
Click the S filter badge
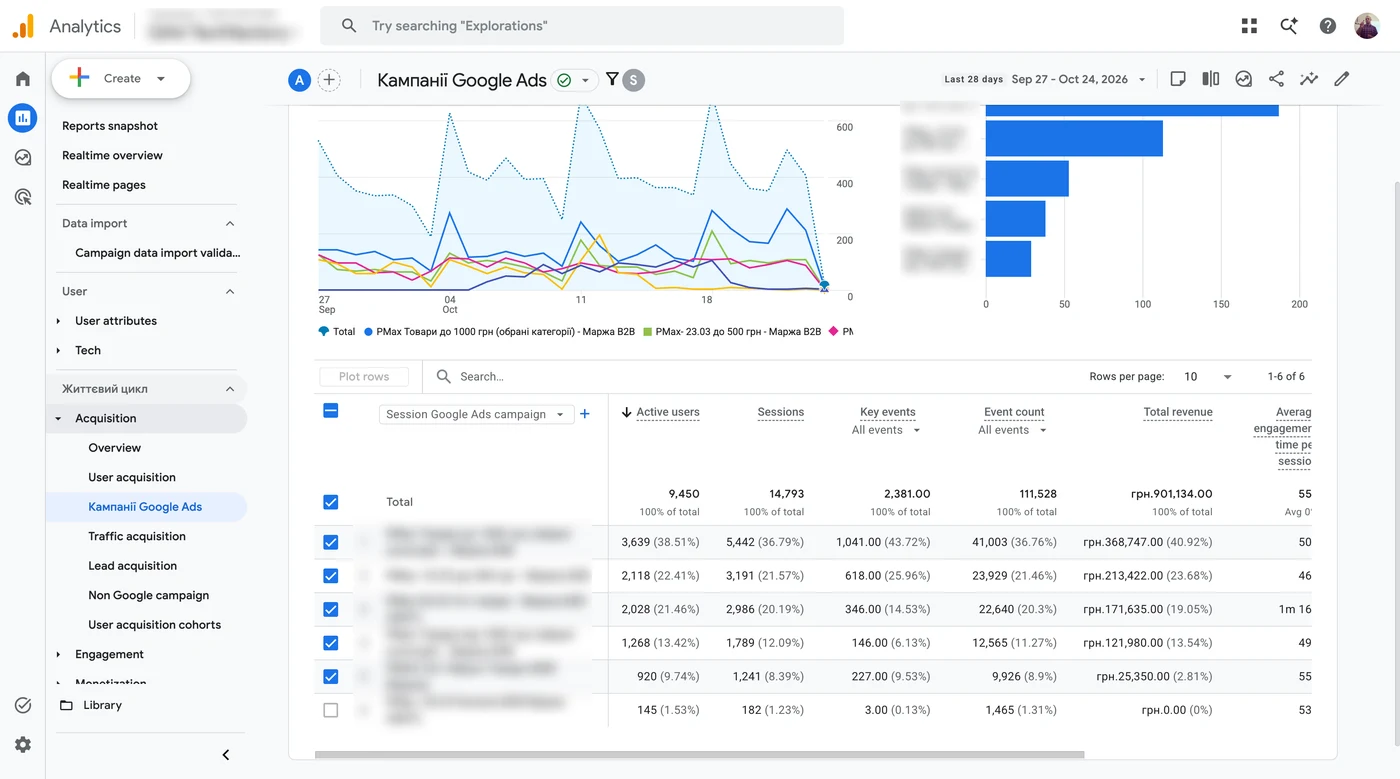pyautogui.click(x=633, y=80)
